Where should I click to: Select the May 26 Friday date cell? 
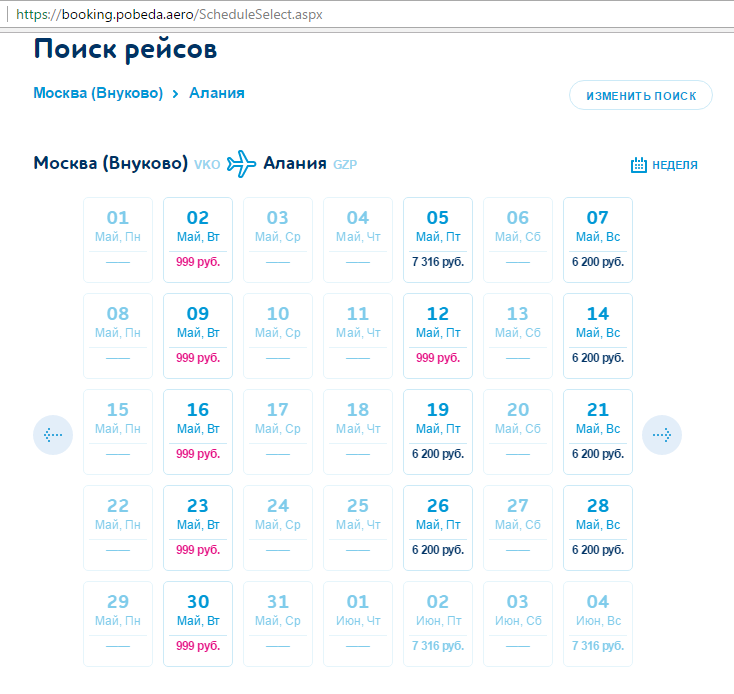(x=438, y=528)
